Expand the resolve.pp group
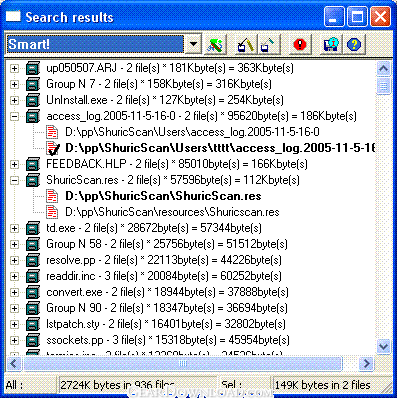Image resolution: width=400 pixels, height=400 pixels. (x=14, y=260)
